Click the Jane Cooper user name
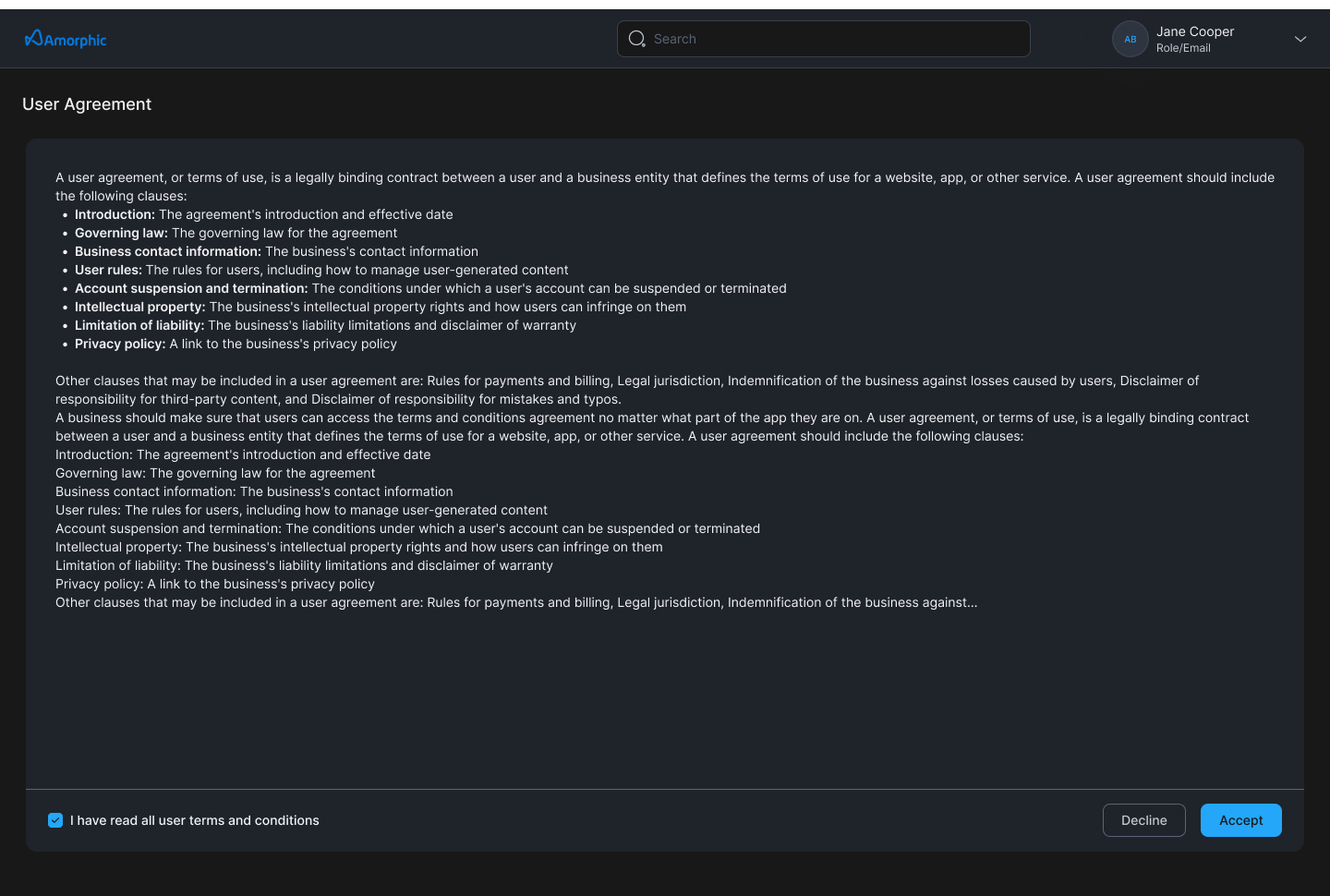Image resolution: width=1330 pixels, height=896 pixels. coord(1195,31)
